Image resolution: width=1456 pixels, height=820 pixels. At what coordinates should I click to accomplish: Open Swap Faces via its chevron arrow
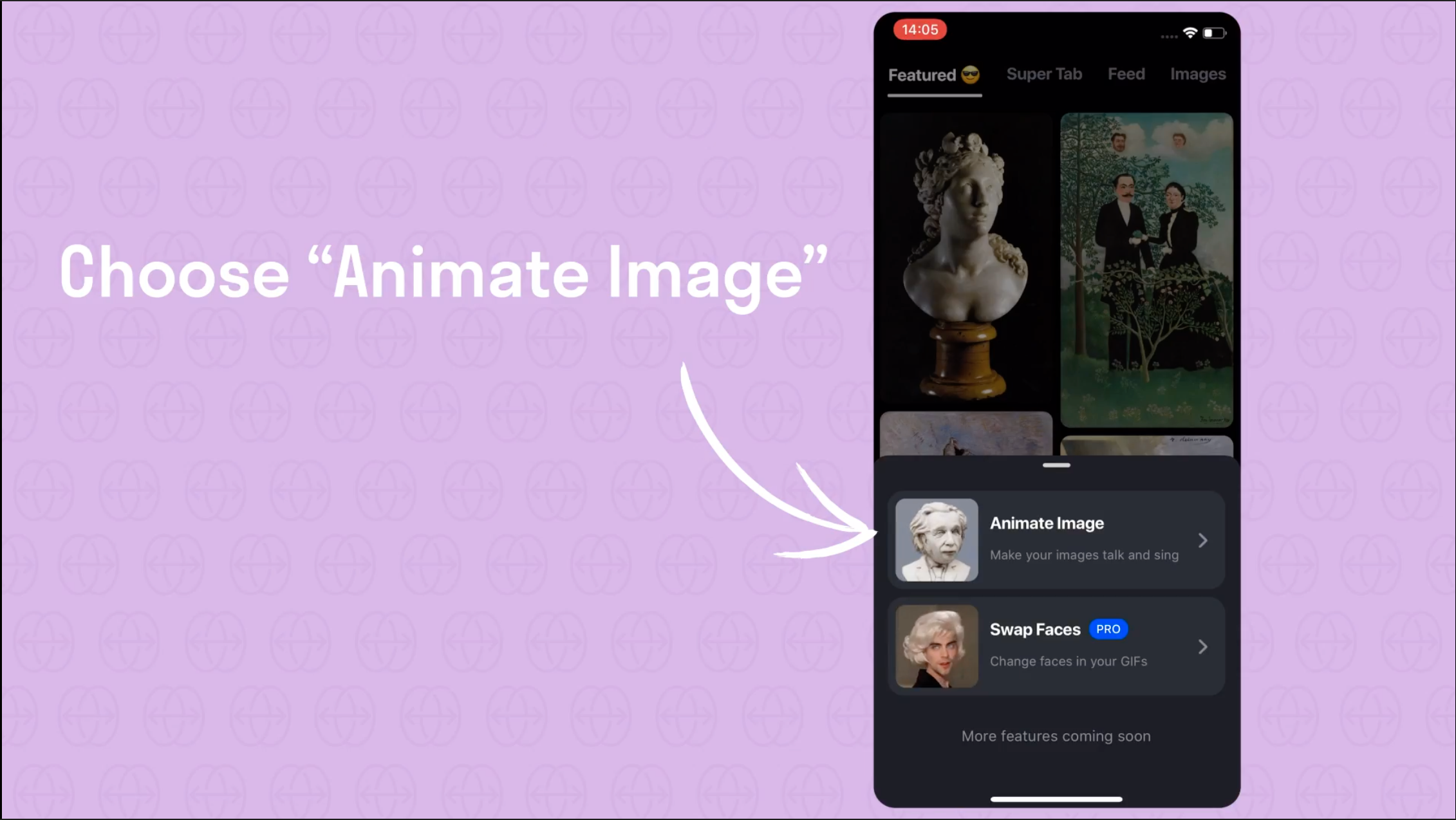pos(1202,647)
